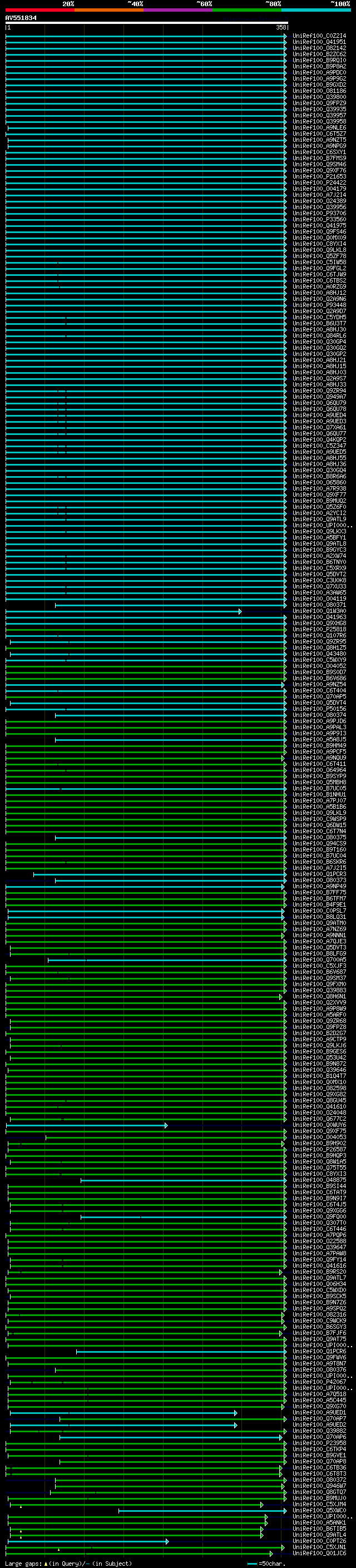356x1568 pixels.
Task: Select label UniRef100_Q9FPZ9
Action: [319, 103]
